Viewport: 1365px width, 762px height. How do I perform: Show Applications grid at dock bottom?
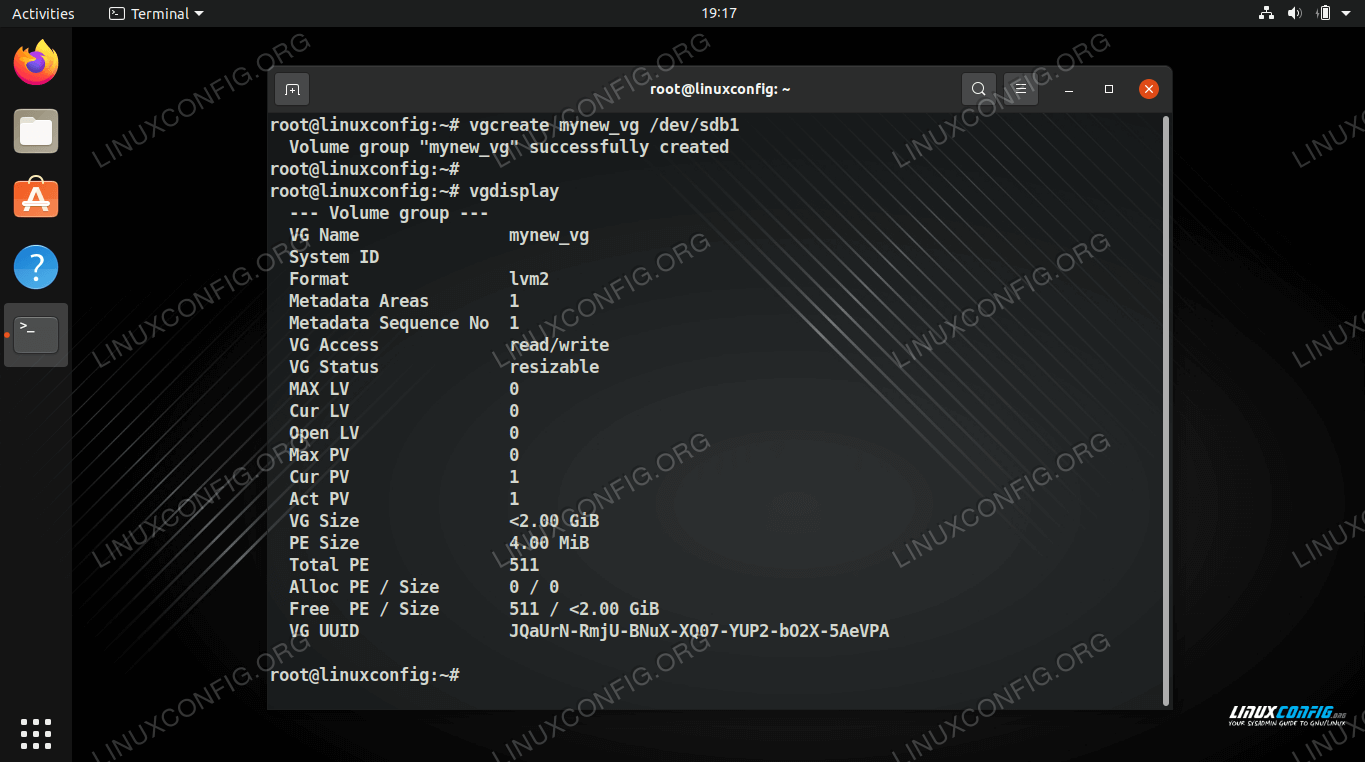36,733
